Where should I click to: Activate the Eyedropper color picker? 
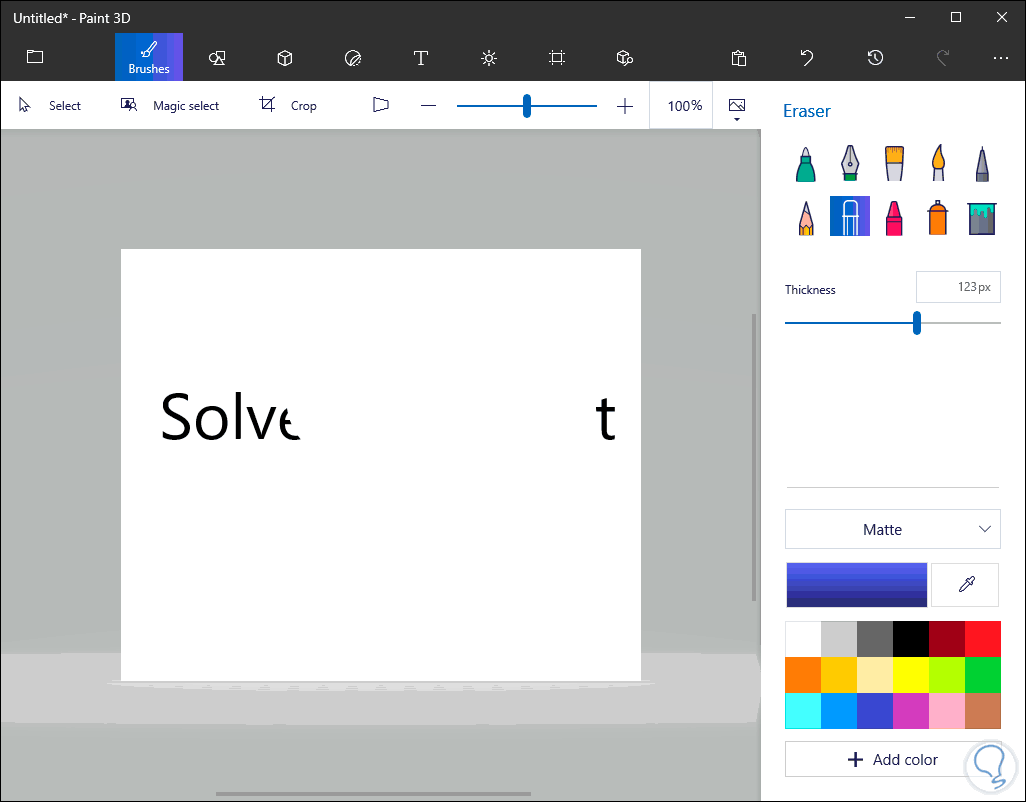point(965,585)
